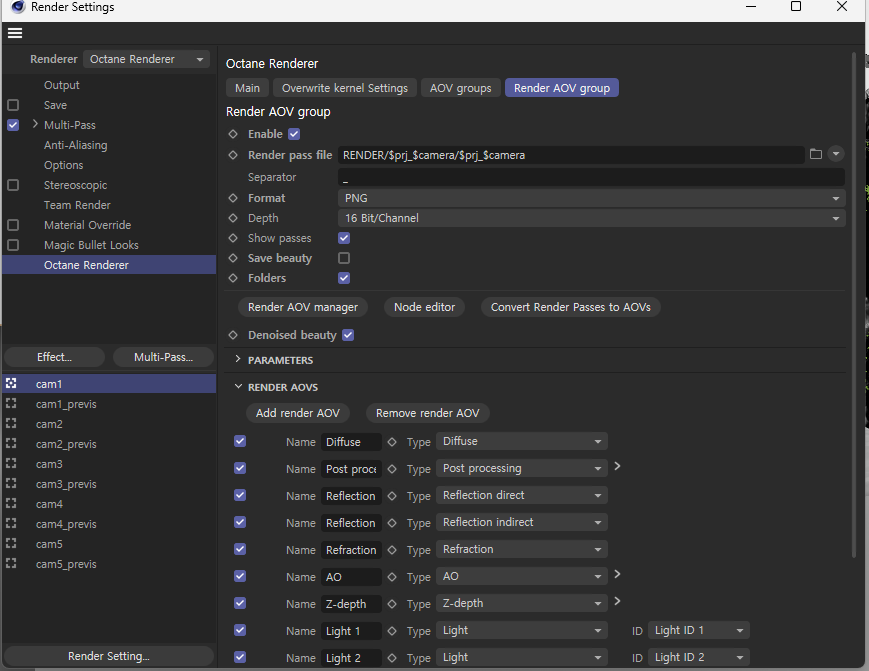
Task: Click the diamond icon in the Post processing AOV row
Action: pos(392,469)
